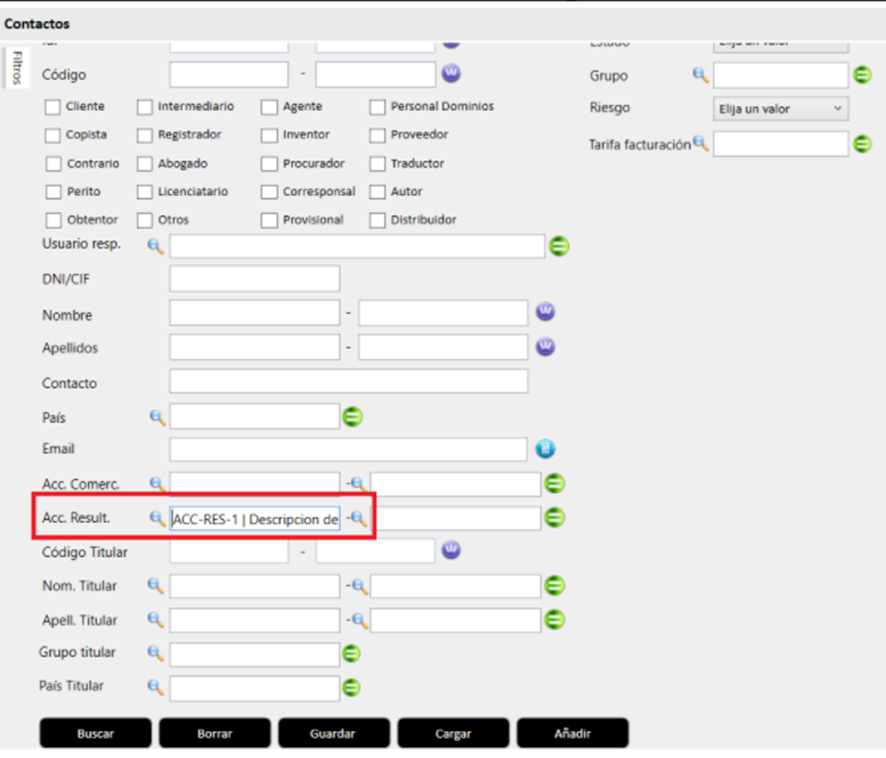Screen dimensions: 886x758
Task: Click the magnifier icon beside Usuario resp.
Action: tap(156, 245)
